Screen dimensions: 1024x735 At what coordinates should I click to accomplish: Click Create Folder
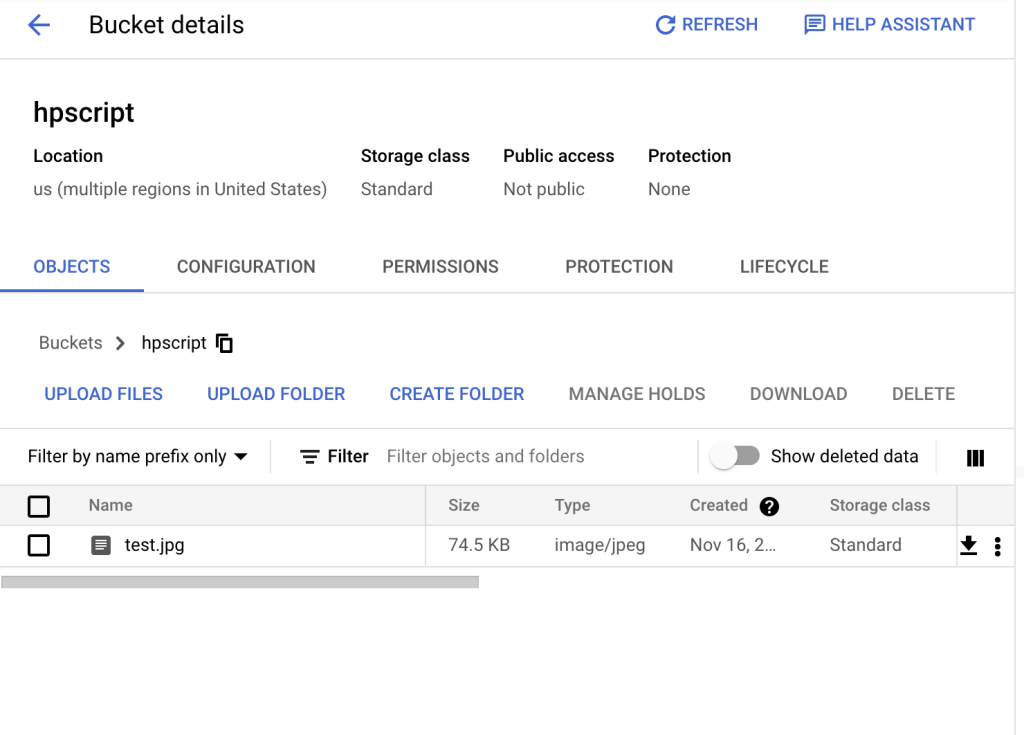coord(456,394)
